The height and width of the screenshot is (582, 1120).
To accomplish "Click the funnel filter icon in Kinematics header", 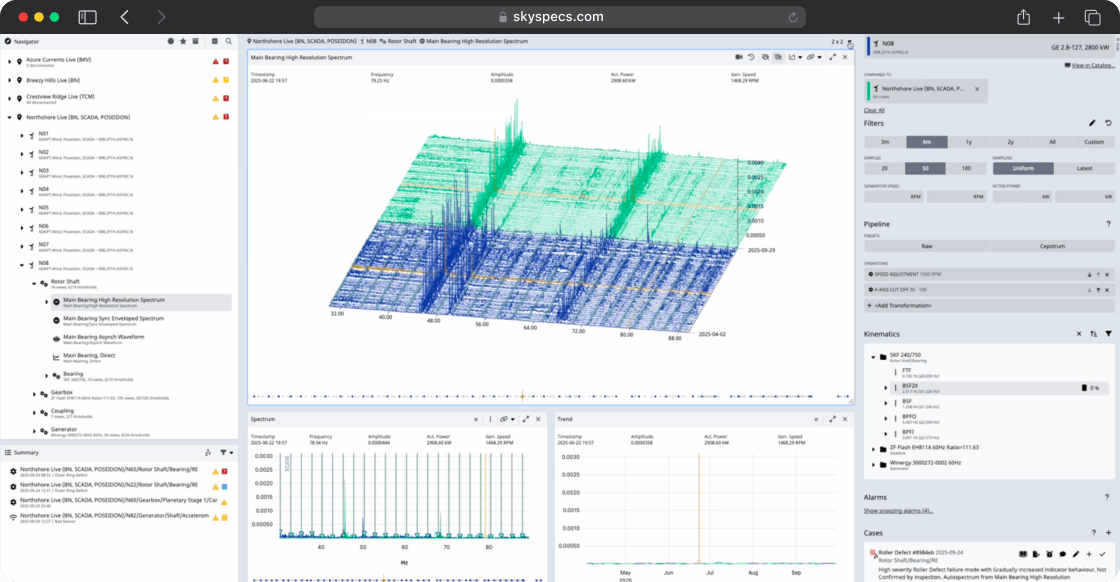I will tap(1109, 333).
